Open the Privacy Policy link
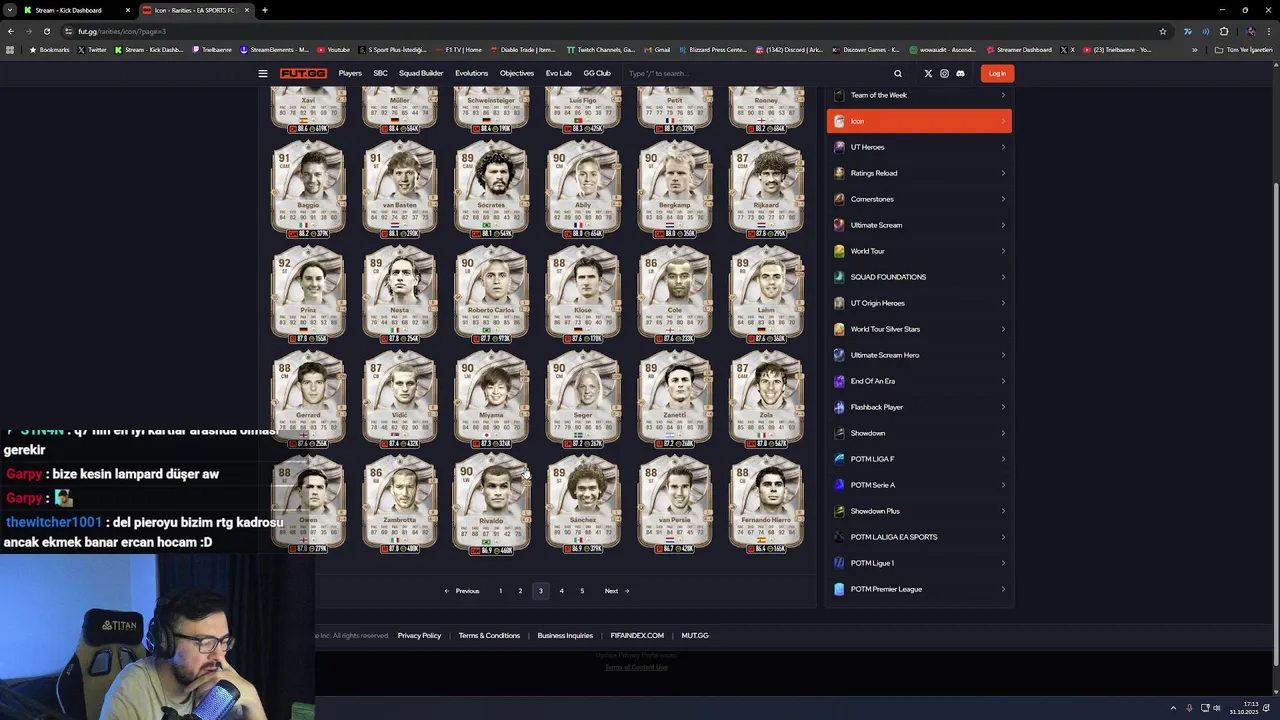1280x720 pixels. 419,635
